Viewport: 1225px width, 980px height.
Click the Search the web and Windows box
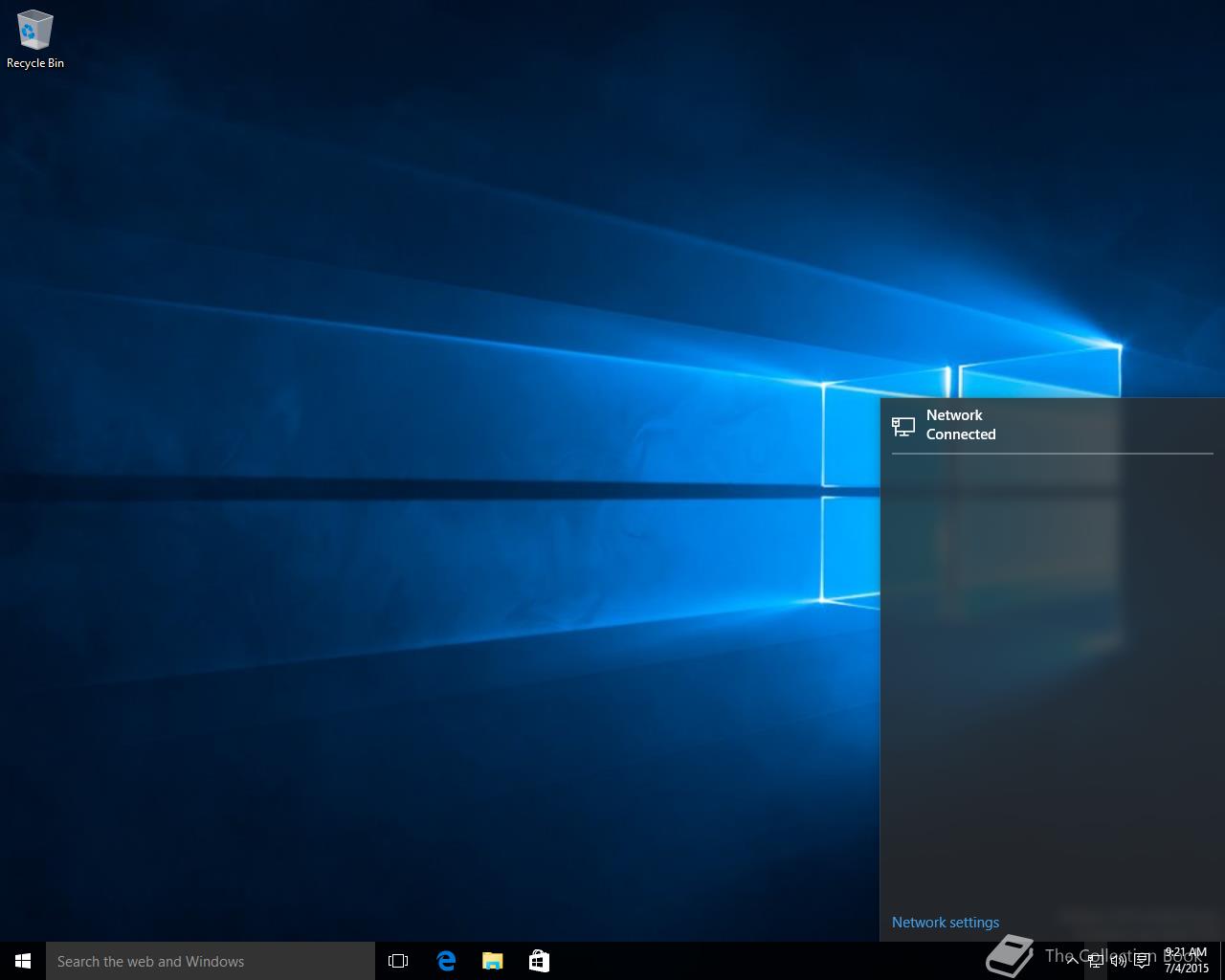[x=211, y=961]
